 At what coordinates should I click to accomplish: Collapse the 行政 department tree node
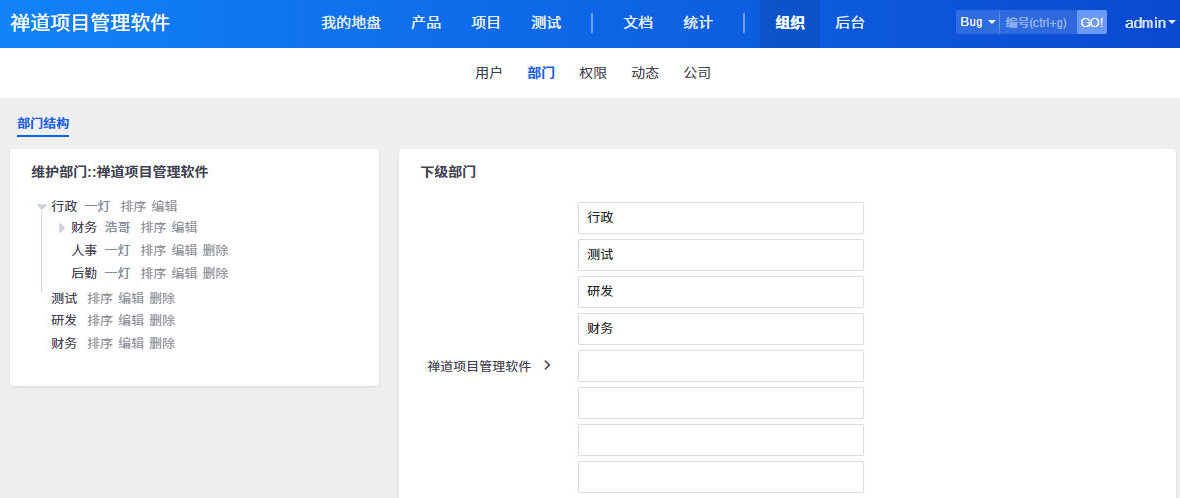[x=42, y=207]
